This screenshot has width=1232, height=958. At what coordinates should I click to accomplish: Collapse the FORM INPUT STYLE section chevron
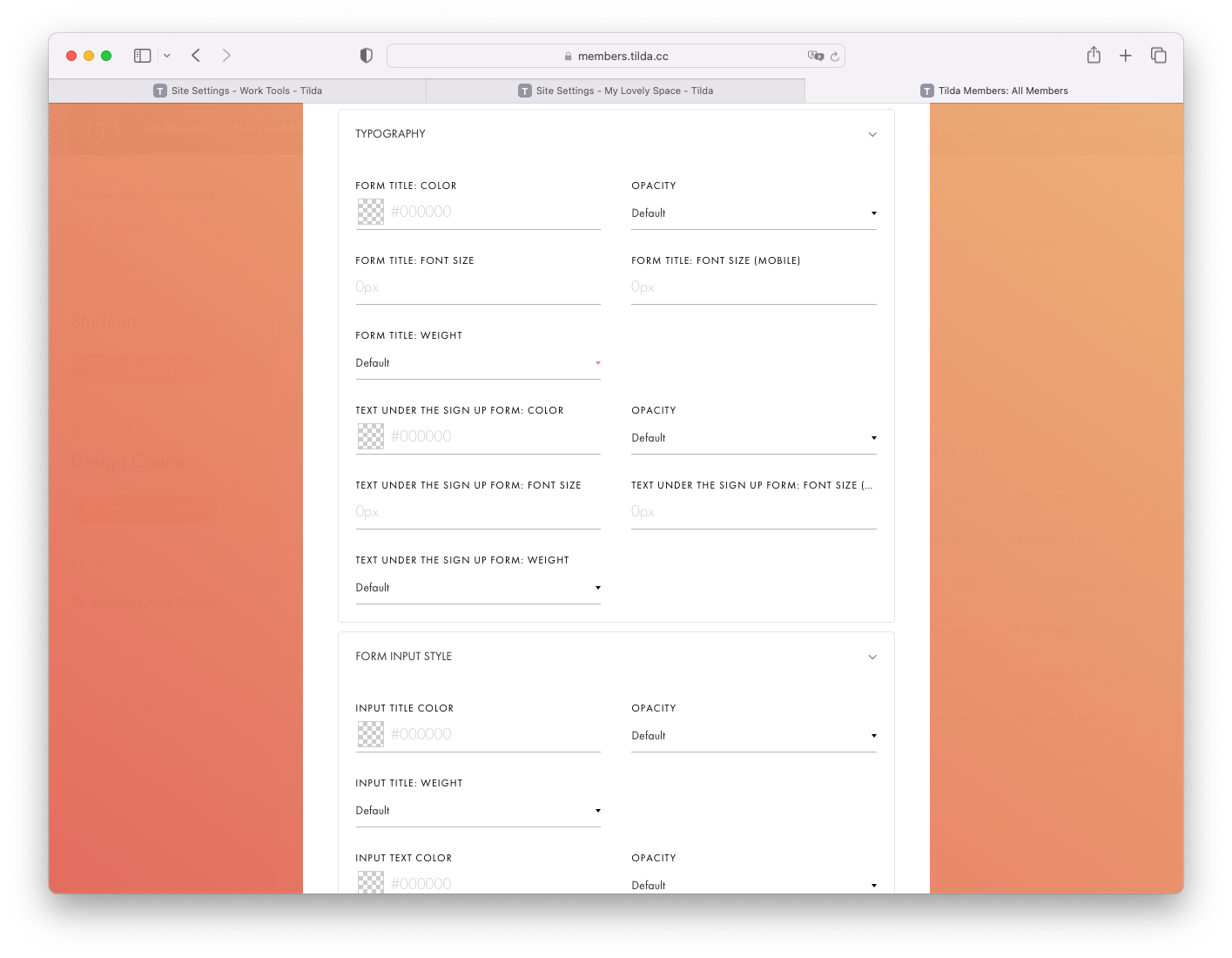click(x=872, y=657)
